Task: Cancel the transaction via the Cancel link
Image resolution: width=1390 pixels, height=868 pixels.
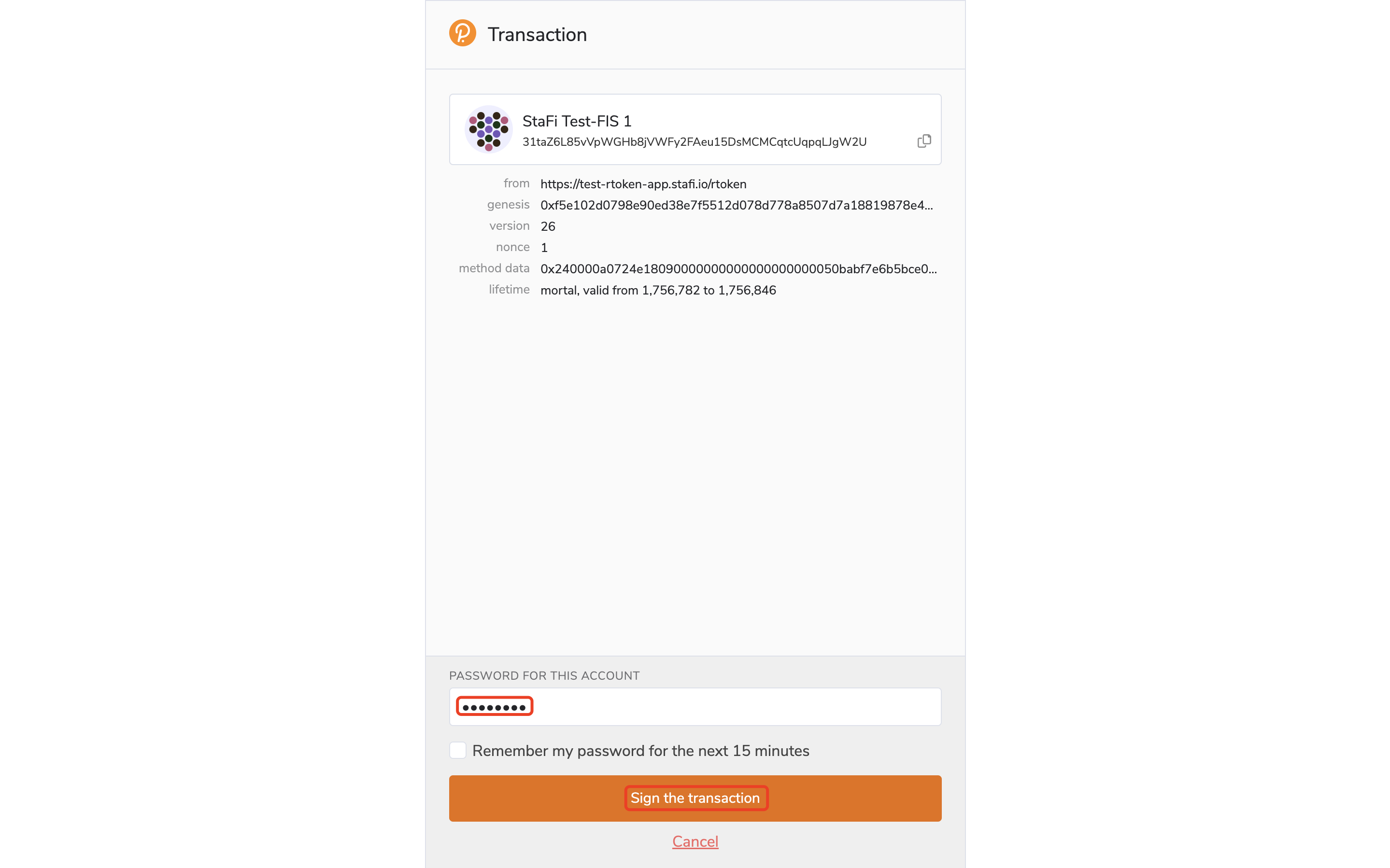Action: [x=695, y=841]
